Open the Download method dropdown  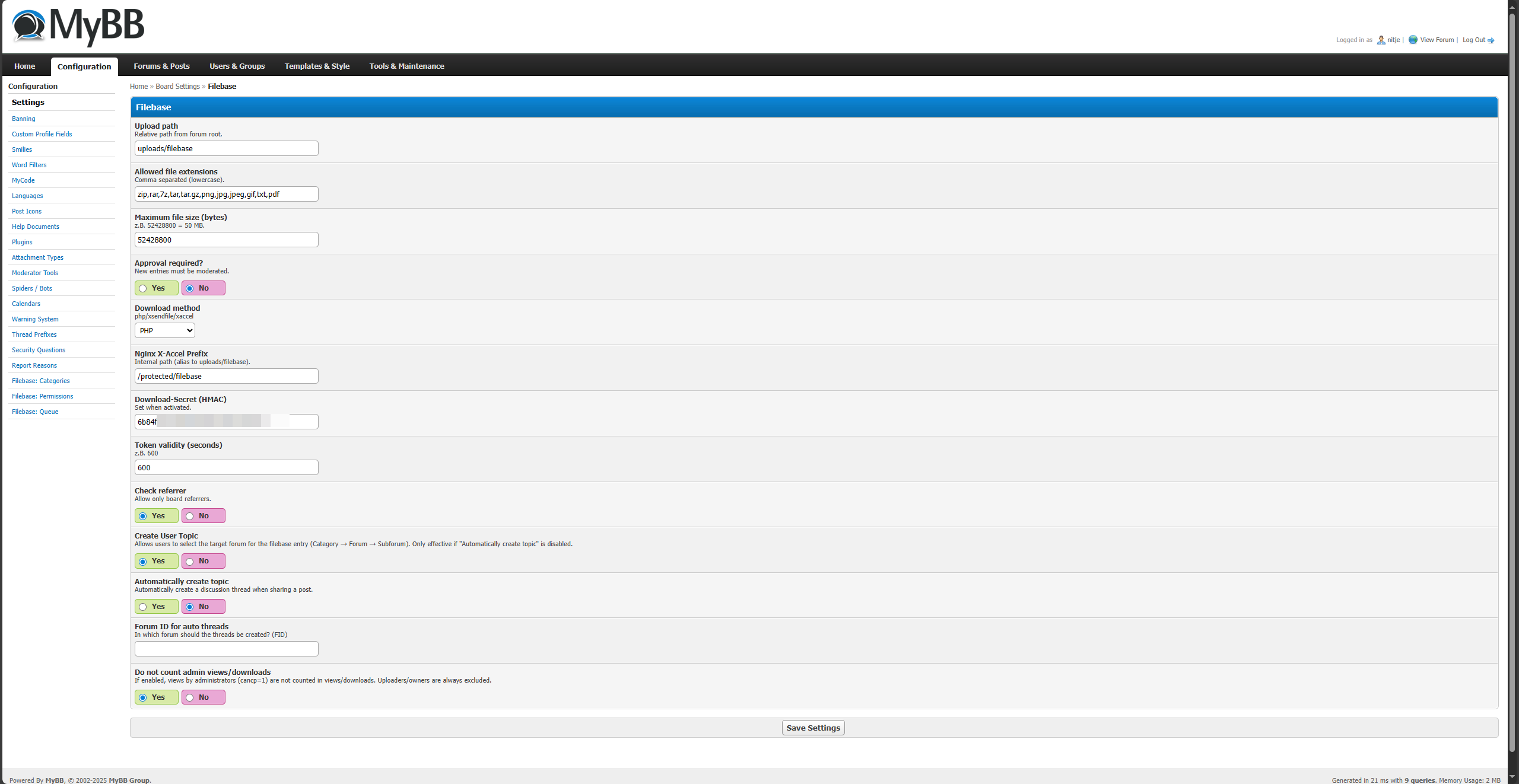tap(164, 330)
